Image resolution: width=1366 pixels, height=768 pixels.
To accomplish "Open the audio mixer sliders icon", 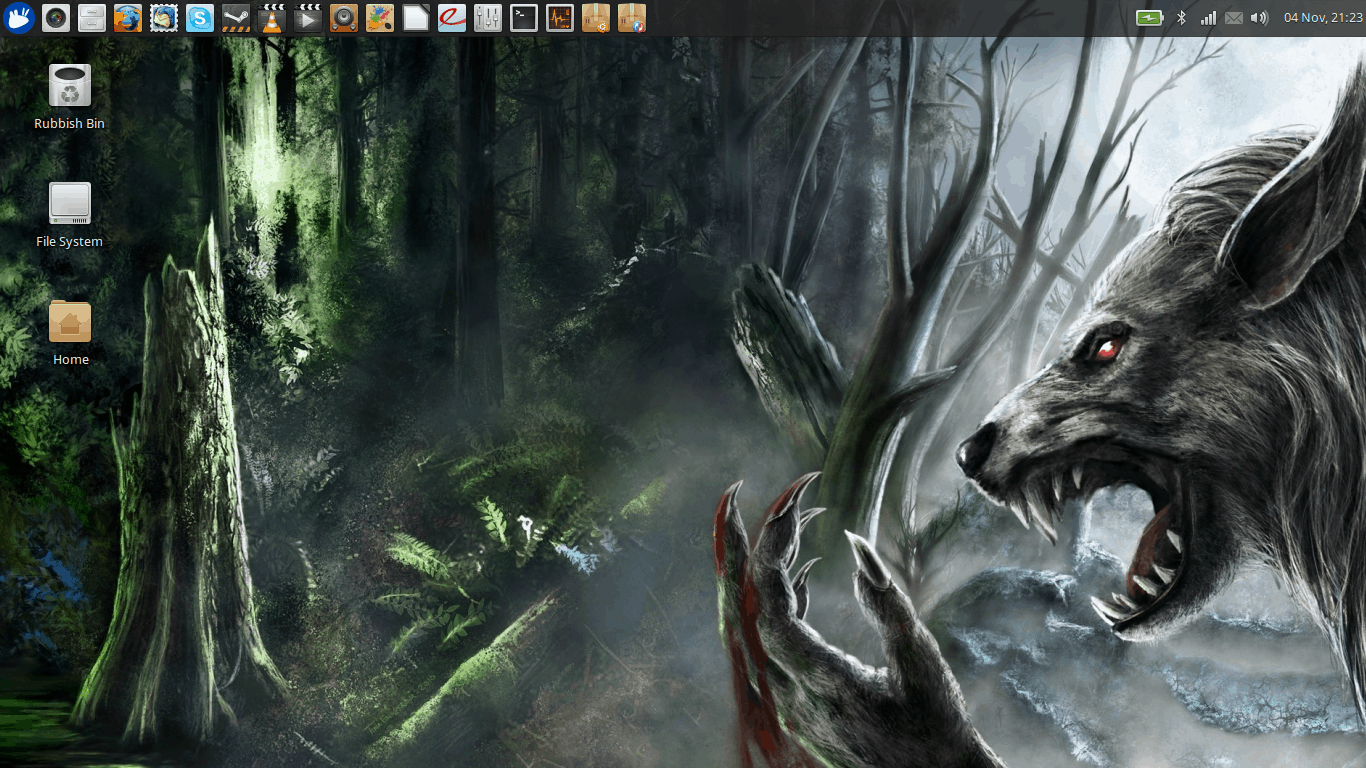I will click(x=488, y=18).
